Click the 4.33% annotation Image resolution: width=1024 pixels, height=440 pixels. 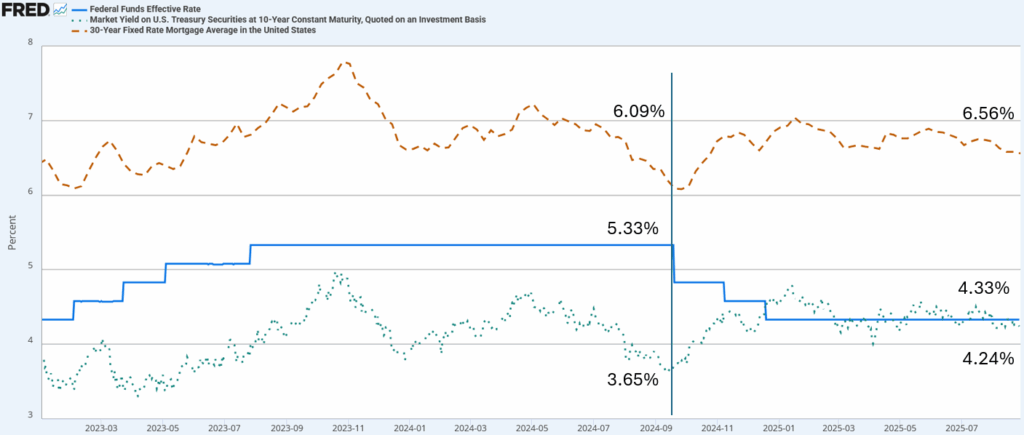(x=985, y=288)
